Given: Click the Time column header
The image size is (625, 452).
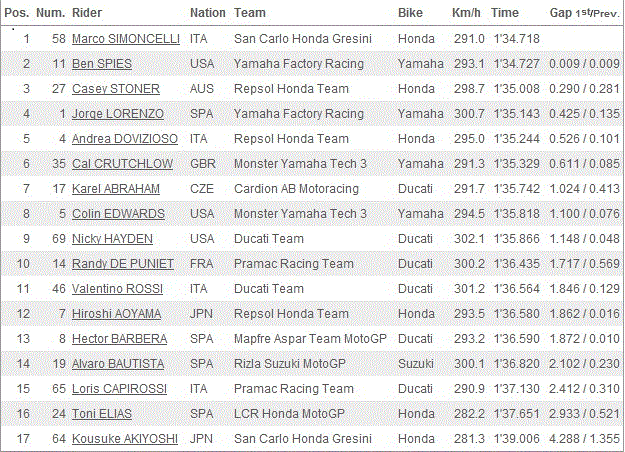Looking at the screenshot, I should (x=505, y=13).
